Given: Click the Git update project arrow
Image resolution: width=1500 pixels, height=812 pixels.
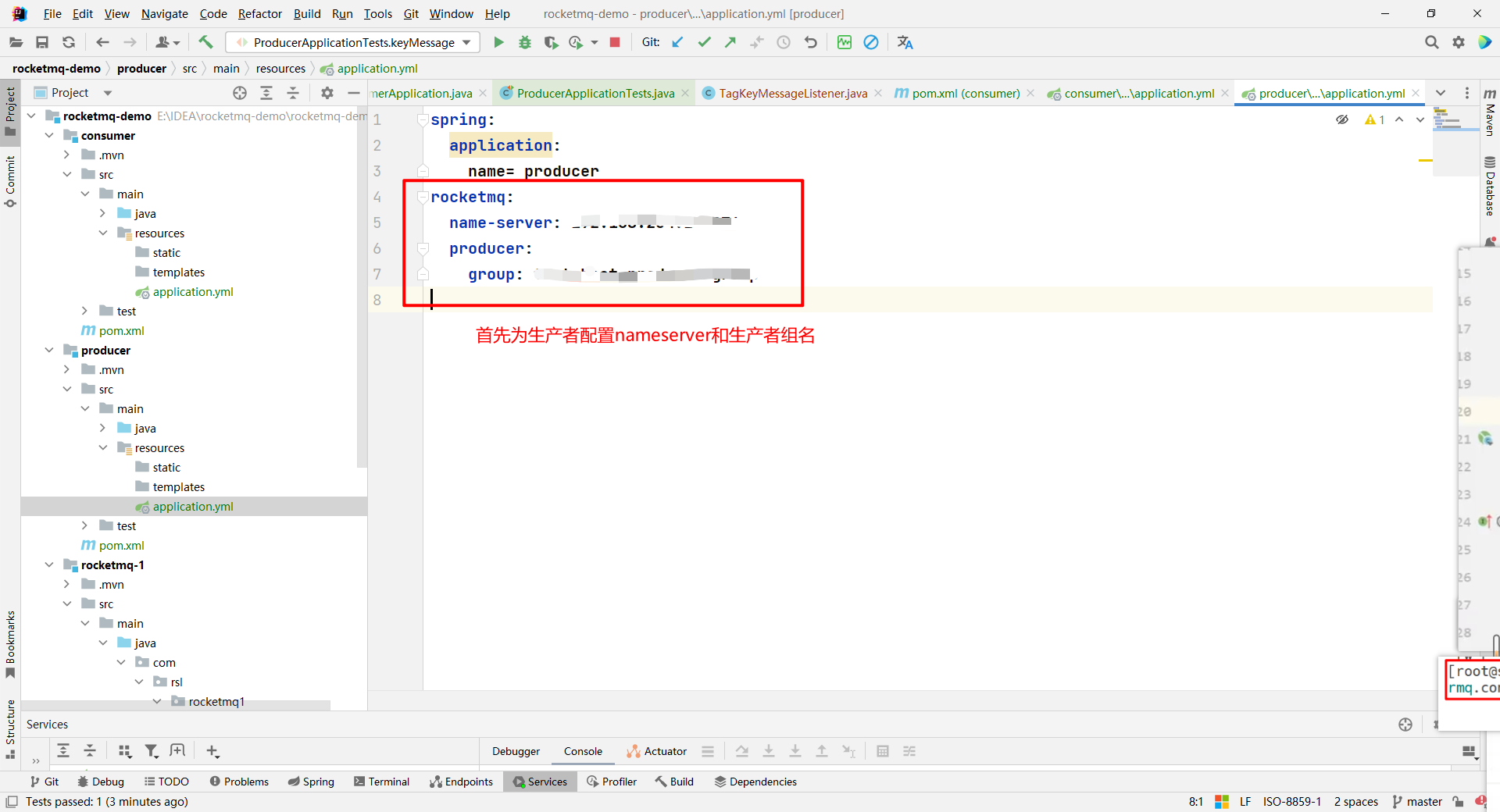Looking at the screenshot, I should click(x=677, y=42).
